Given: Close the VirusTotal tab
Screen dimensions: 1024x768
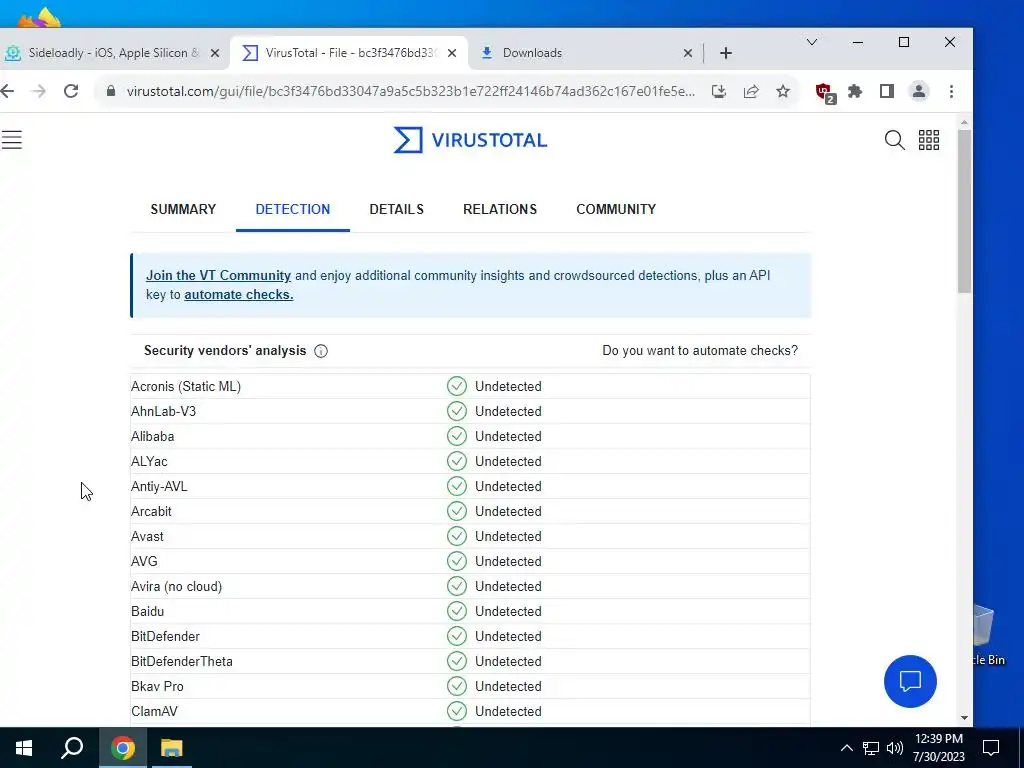Looking at the screenshot, I should (452, 53).
